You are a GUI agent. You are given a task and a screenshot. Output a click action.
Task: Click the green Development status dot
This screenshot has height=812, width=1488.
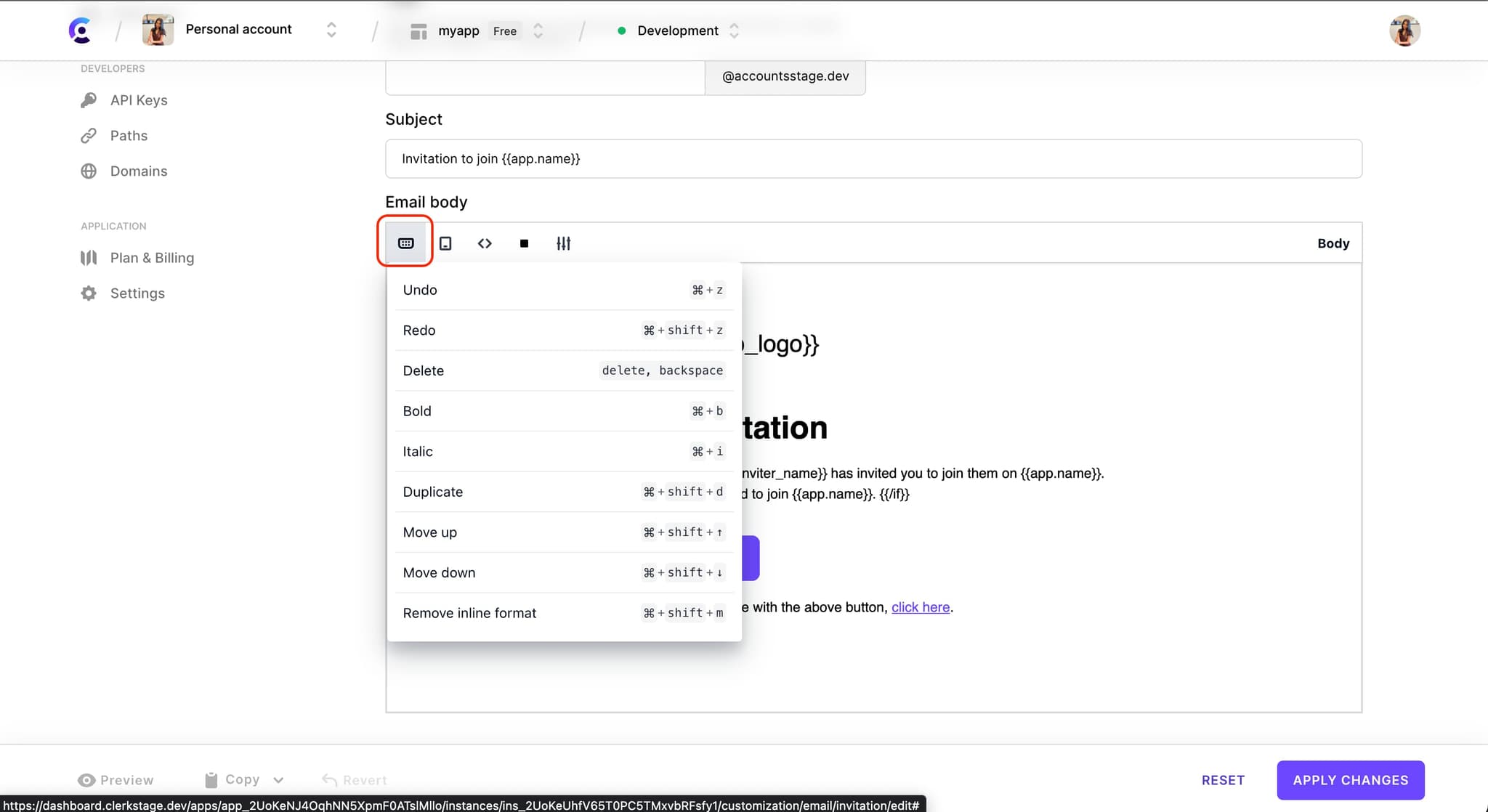pos(621,31)
